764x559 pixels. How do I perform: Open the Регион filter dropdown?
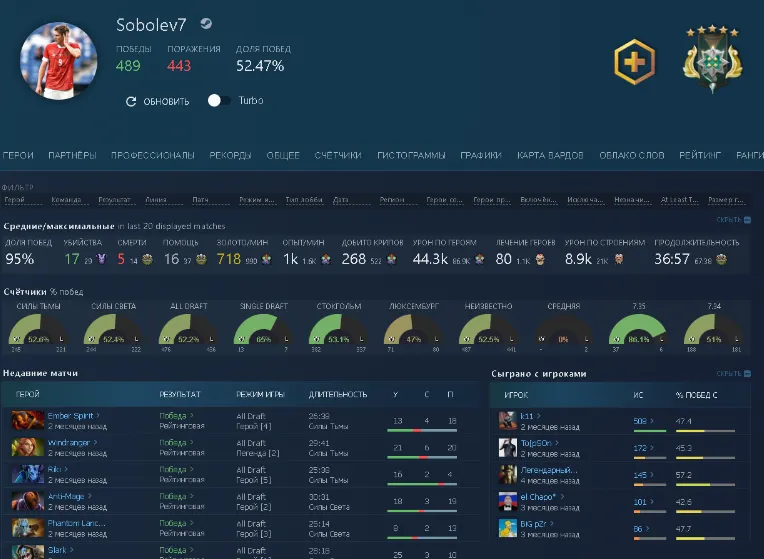pyautogui.click(x=398, y=200)
